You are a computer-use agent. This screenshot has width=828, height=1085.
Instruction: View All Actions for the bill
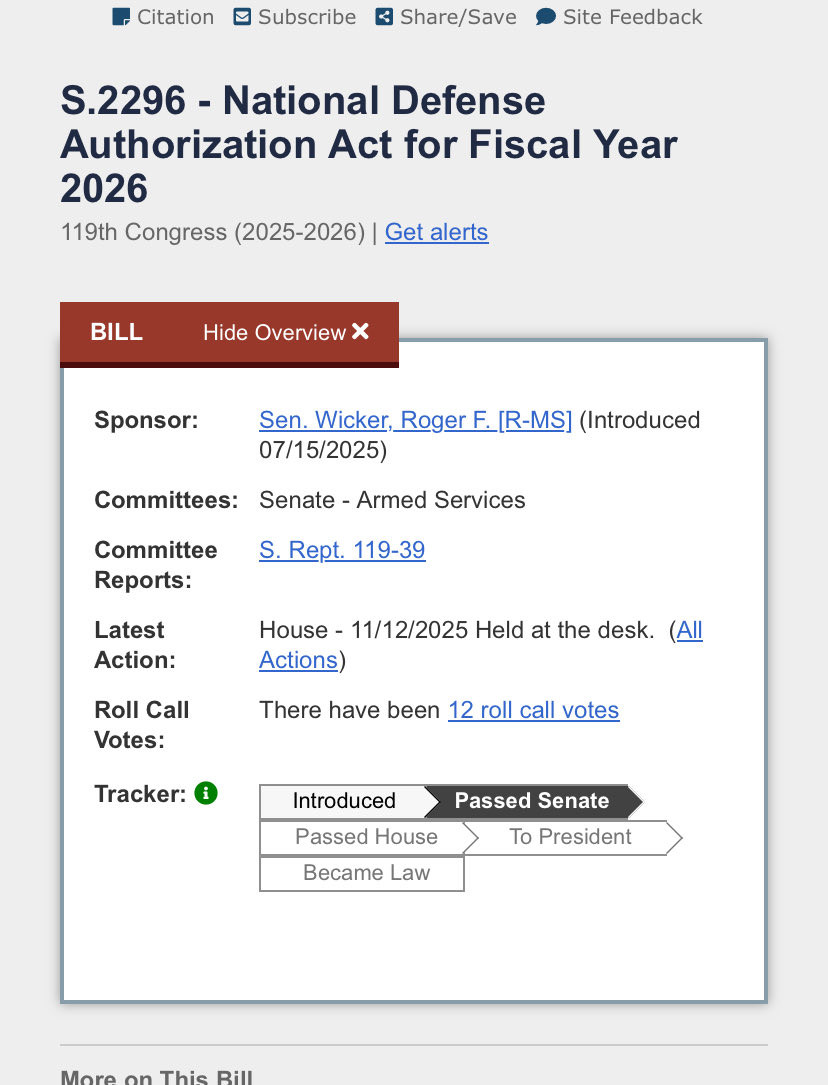click(x=481, y=645)
